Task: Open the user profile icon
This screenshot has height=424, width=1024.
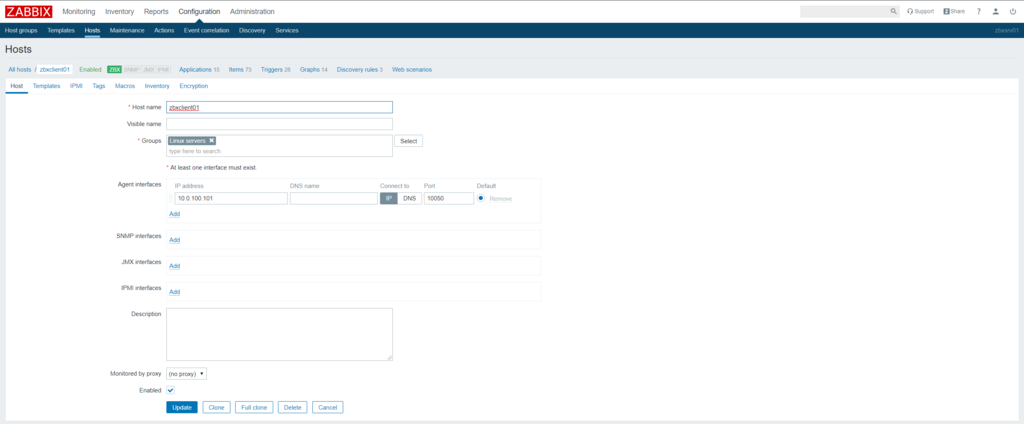Action: [995, 11]
